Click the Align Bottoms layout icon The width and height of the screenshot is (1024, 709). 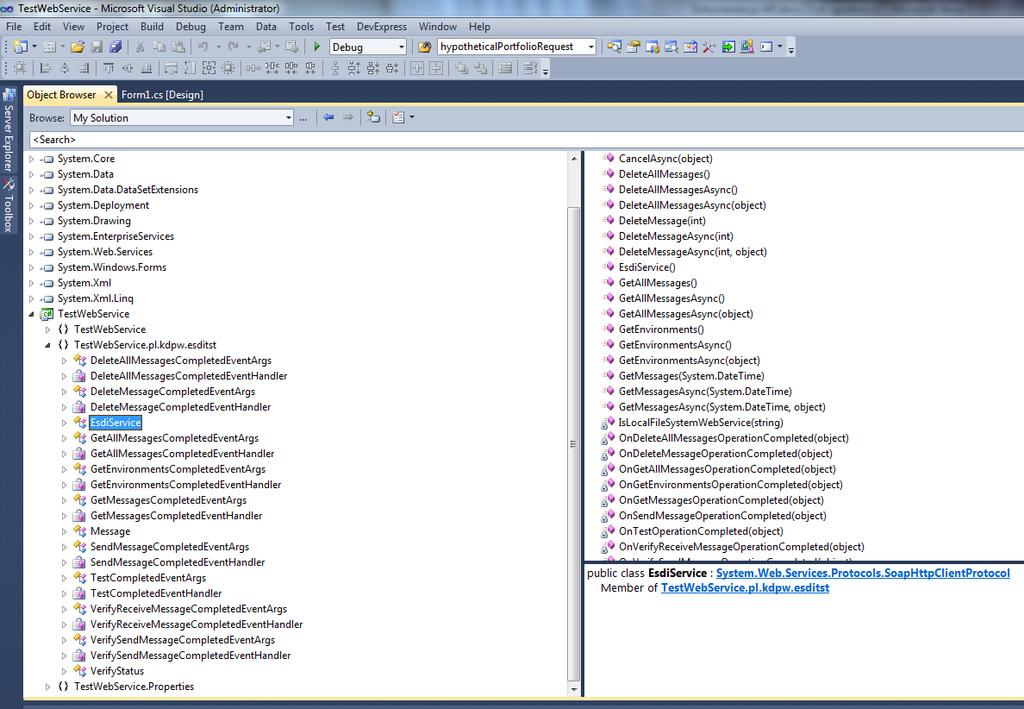[x=146, y=68]
